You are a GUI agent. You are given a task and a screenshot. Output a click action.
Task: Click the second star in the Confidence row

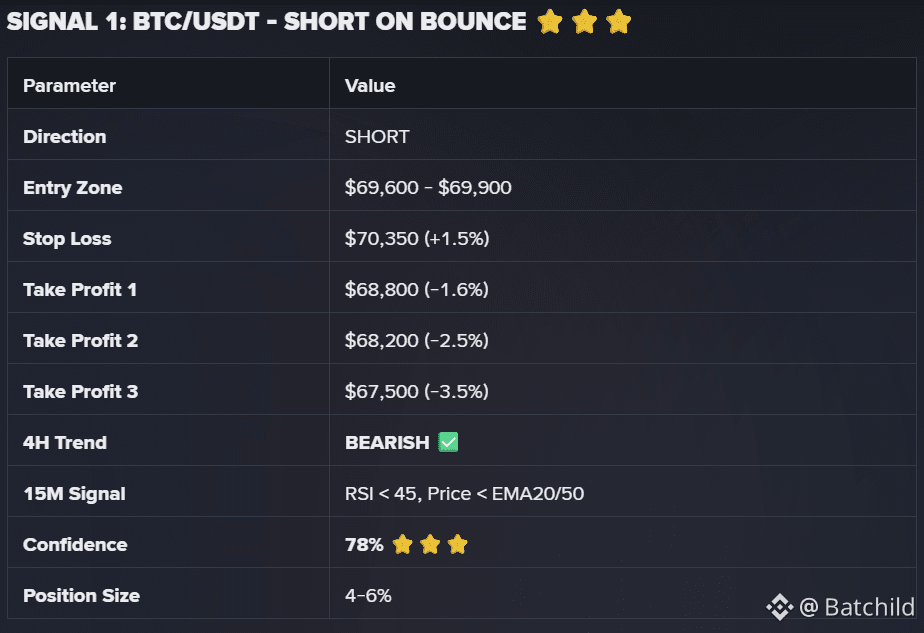[x=430, y=544]
